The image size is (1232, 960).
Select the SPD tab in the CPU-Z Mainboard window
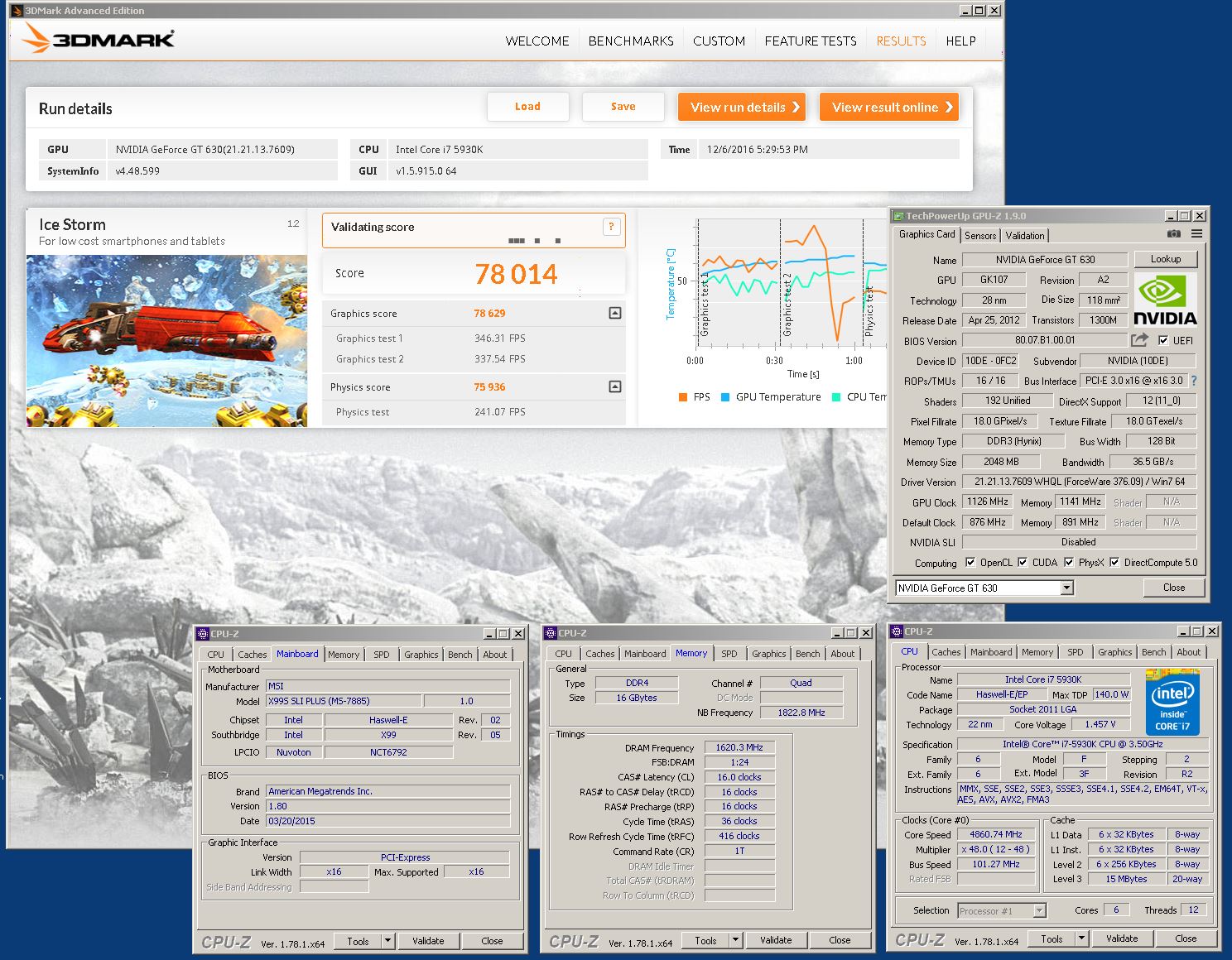point(381,655)
